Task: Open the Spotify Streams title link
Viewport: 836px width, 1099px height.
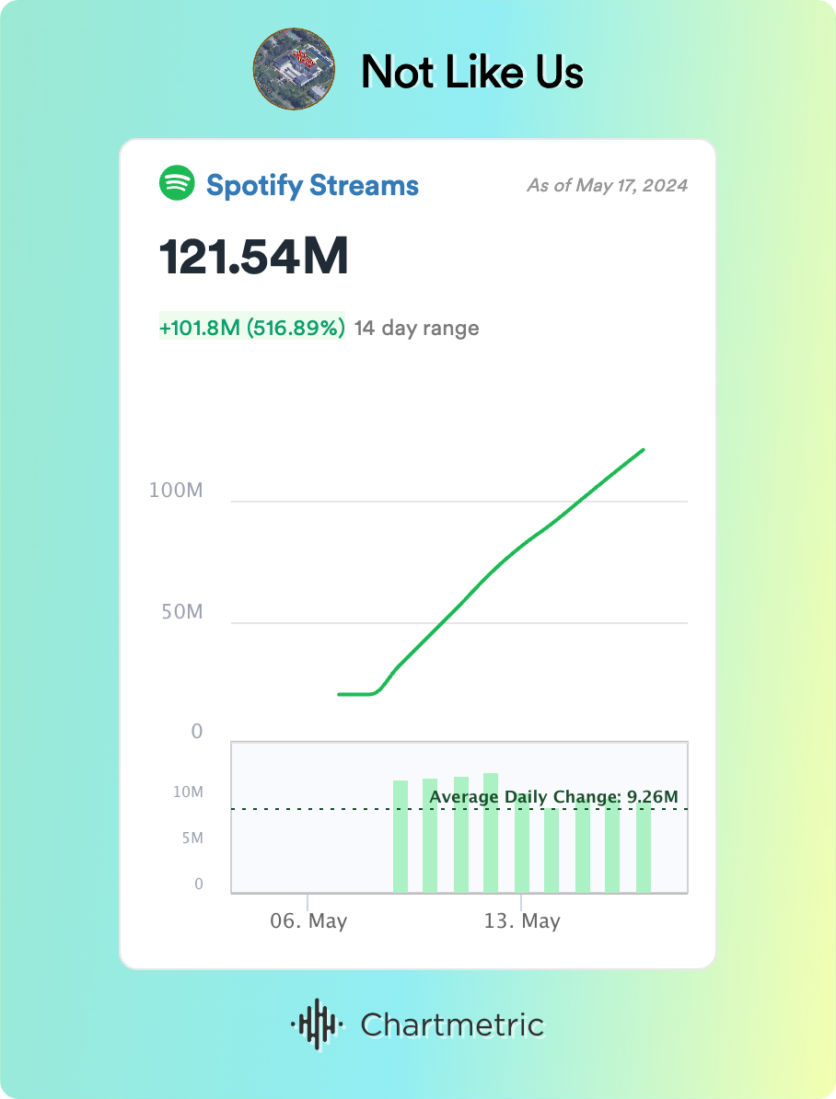Action: click(312, 185)
